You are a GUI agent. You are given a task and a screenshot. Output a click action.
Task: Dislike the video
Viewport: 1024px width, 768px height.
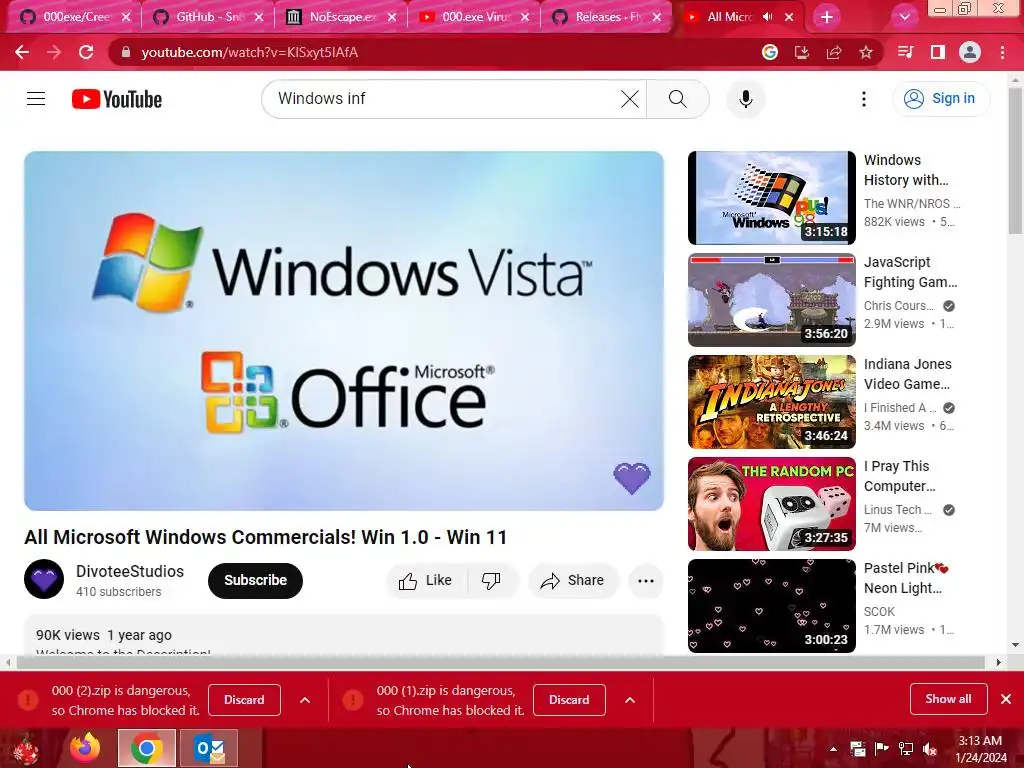tap(491, 581)
